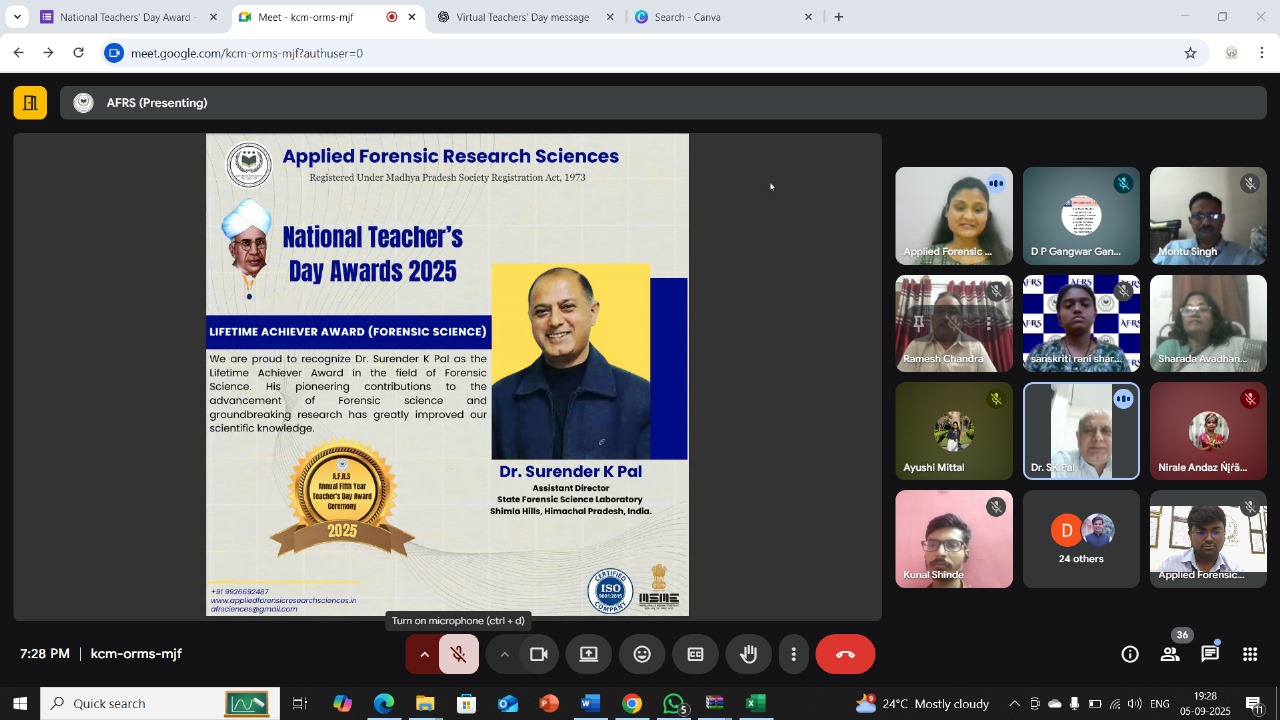Launch Copilot from the taskbar
1280x720 pixels.
click(x=342, y=704)
